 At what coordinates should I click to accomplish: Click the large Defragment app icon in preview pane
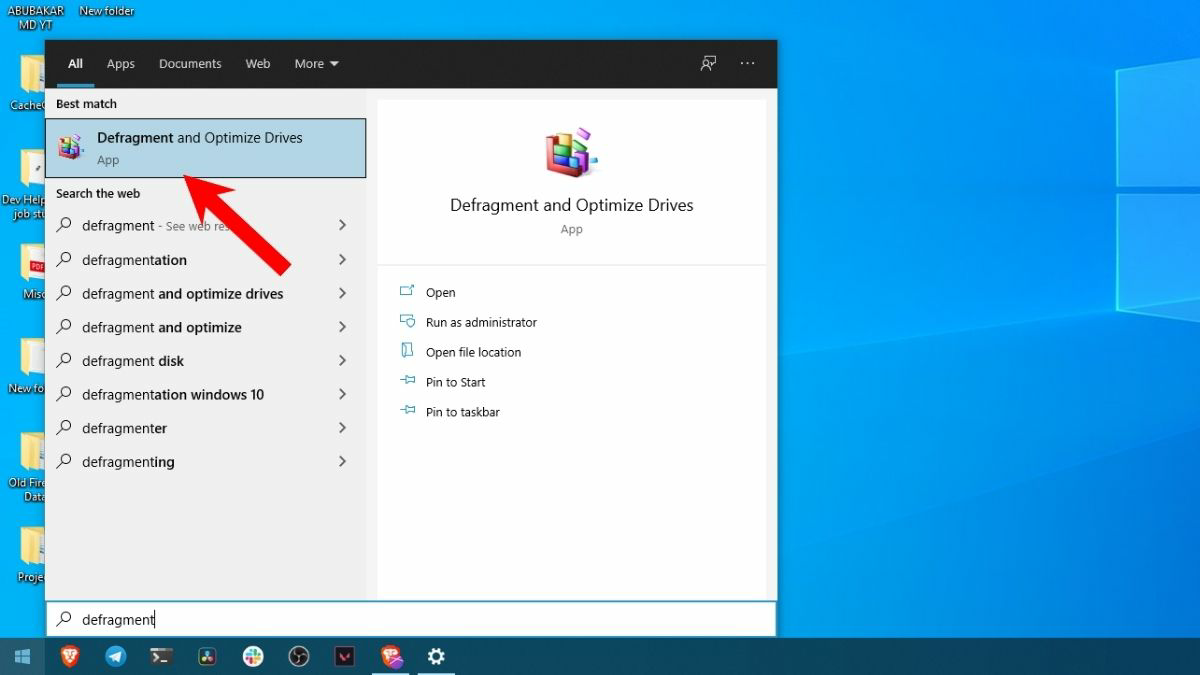point(571,153)
